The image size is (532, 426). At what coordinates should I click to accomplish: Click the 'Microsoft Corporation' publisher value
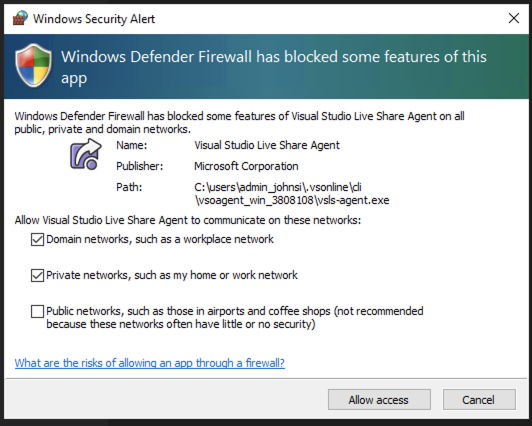(246, 166)
